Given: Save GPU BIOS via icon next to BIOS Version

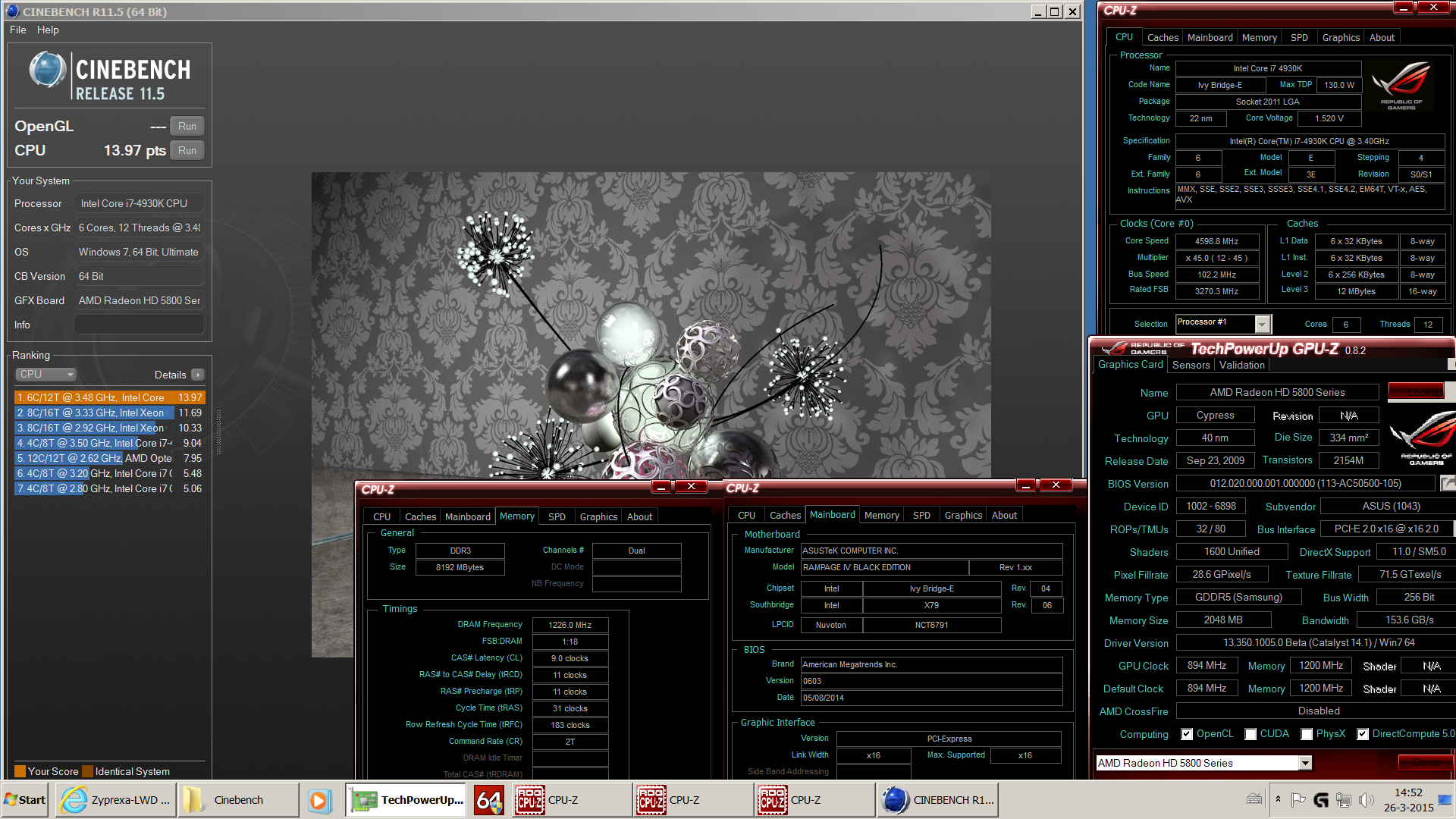Looking at the screenshot, I should click(1448, 483).
